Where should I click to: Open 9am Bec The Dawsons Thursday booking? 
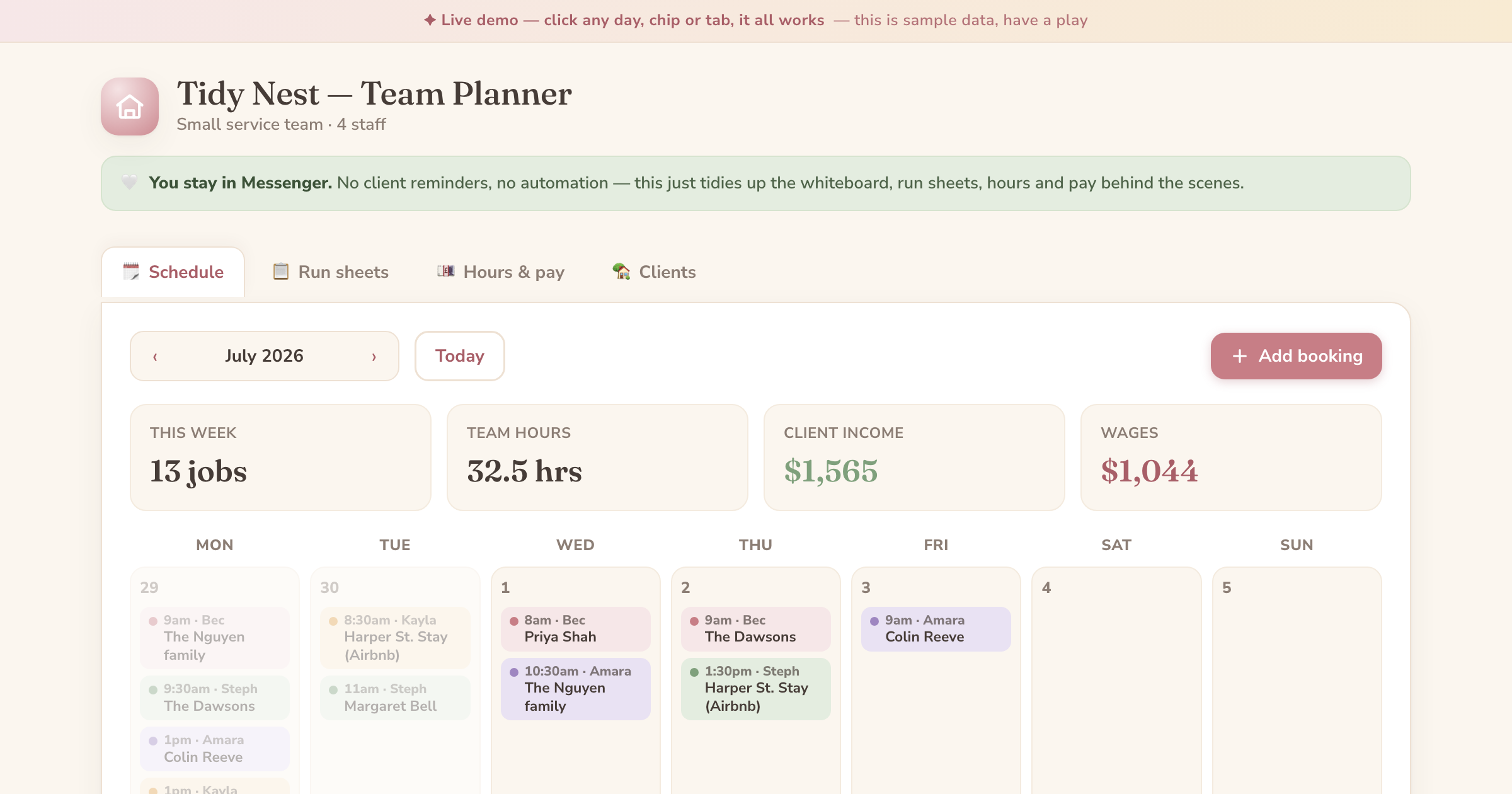click(756, 629)
